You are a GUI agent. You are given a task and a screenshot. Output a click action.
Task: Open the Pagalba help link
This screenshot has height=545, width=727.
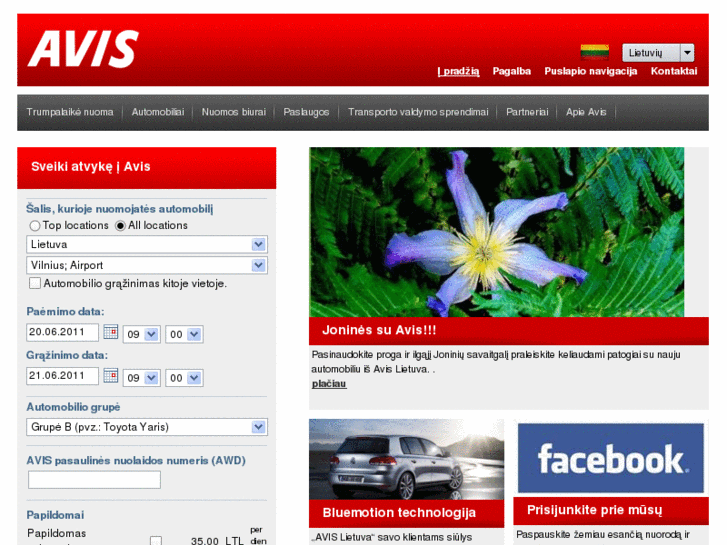point(511,71)
